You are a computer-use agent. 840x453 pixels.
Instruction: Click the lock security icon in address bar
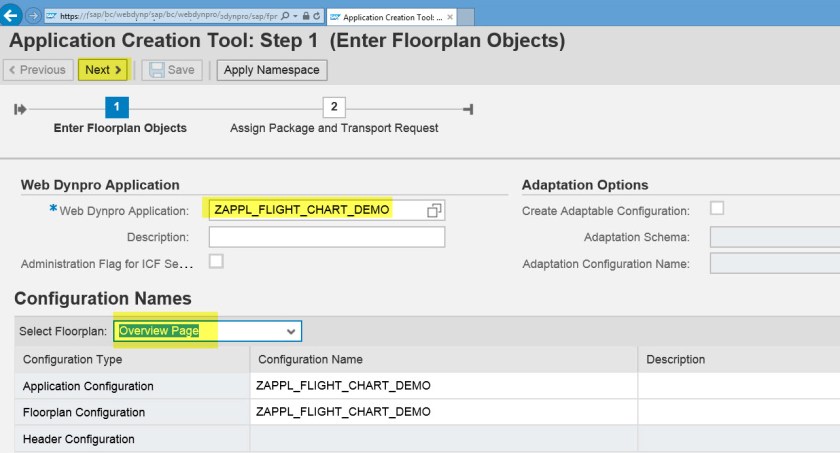click(x=304, y=17)
